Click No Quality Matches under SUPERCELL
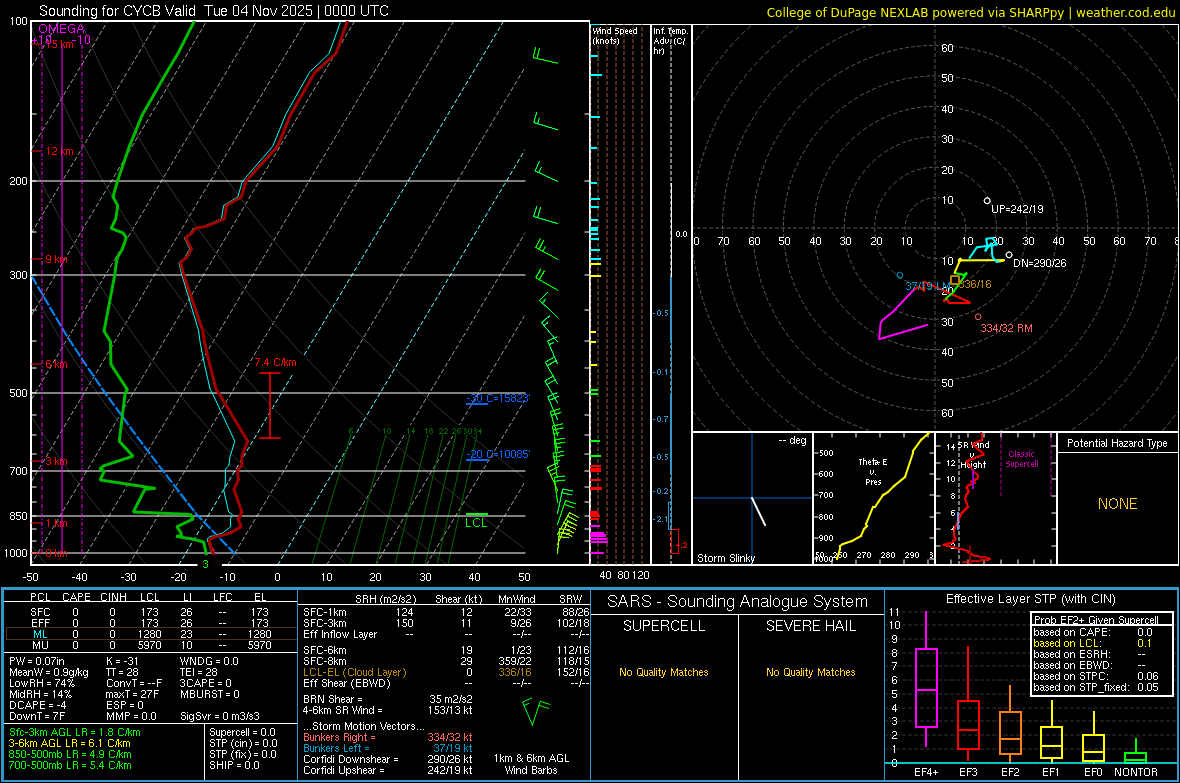The image size is (1180, 783). click(x=664, y=672)
